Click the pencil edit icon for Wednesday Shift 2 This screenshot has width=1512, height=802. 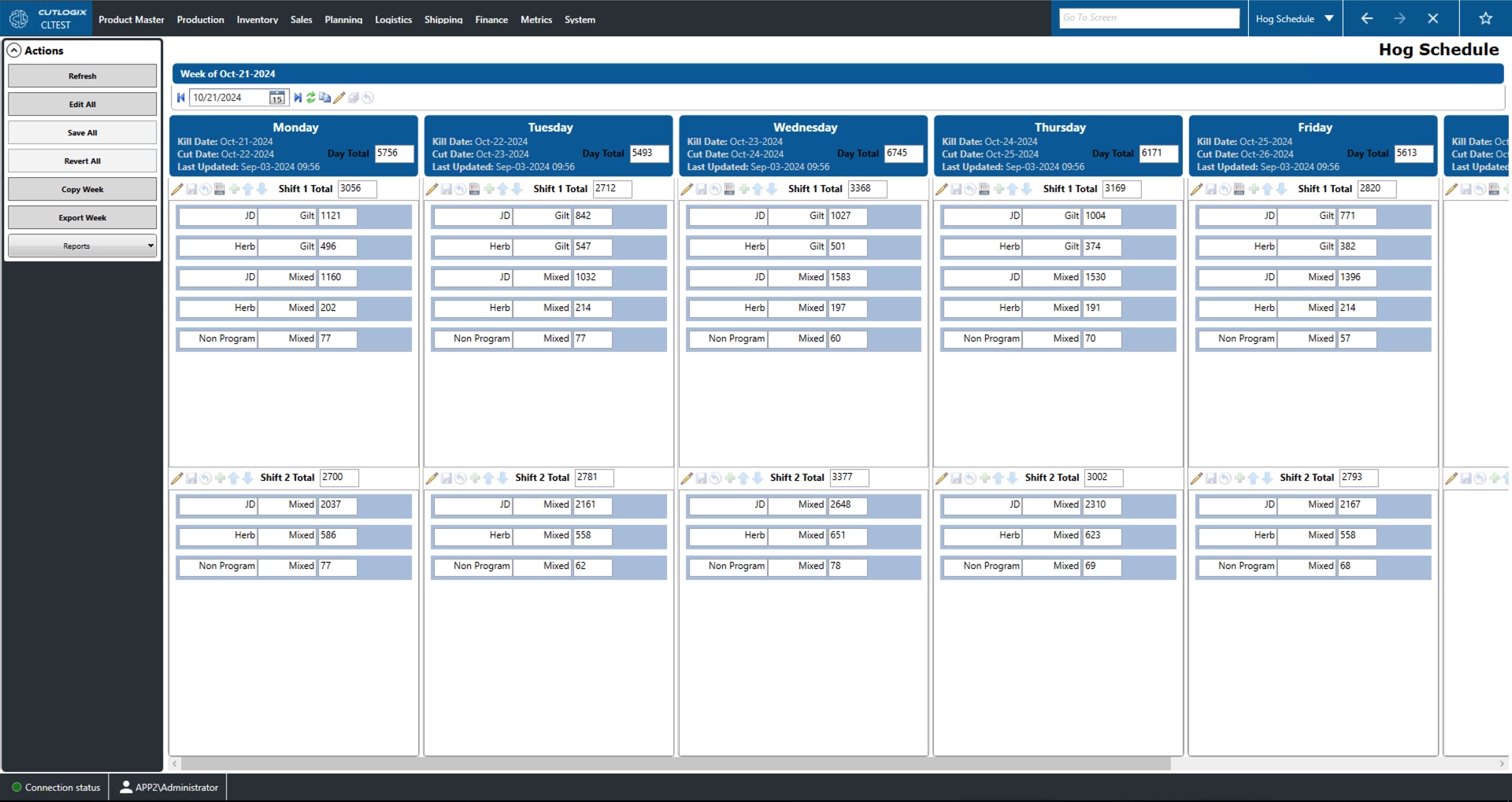coord(687,478)
